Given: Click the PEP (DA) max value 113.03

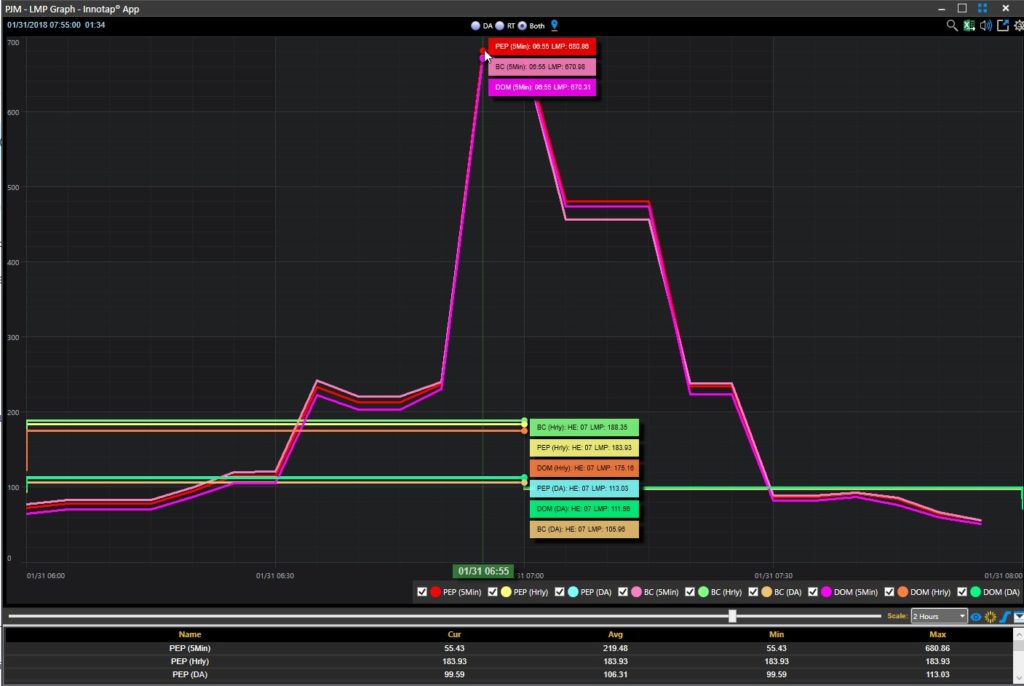Looking at the screenshot, I should (938, 674).
